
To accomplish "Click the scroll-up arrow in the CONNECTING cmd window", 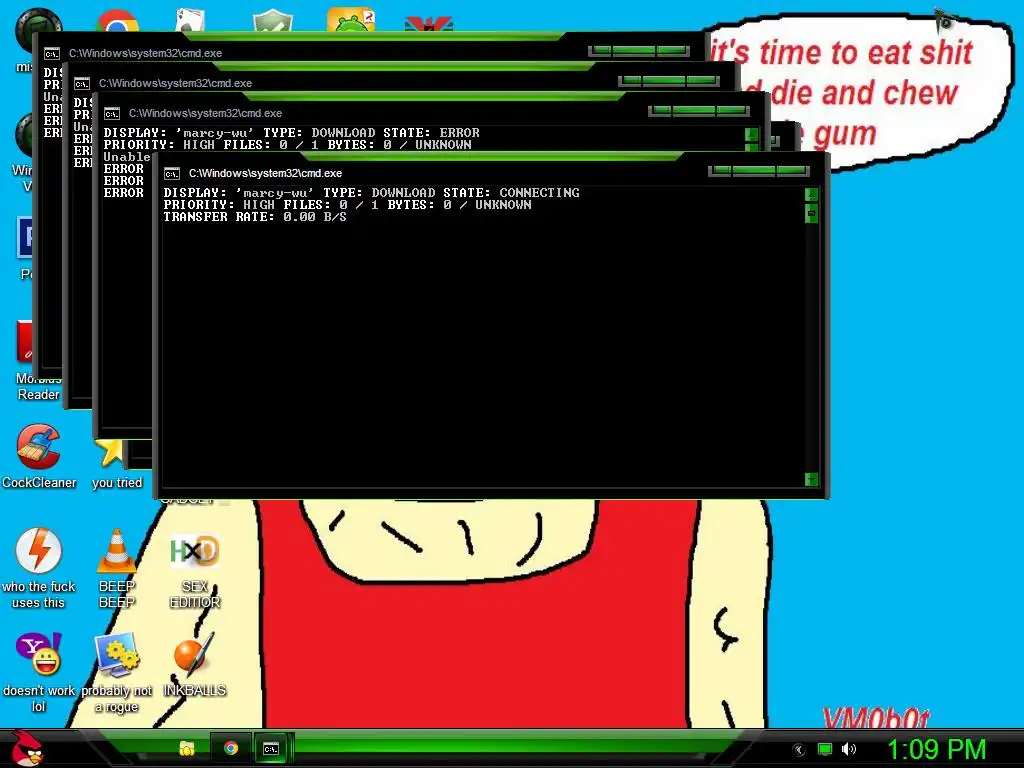I will coord(811,195).
